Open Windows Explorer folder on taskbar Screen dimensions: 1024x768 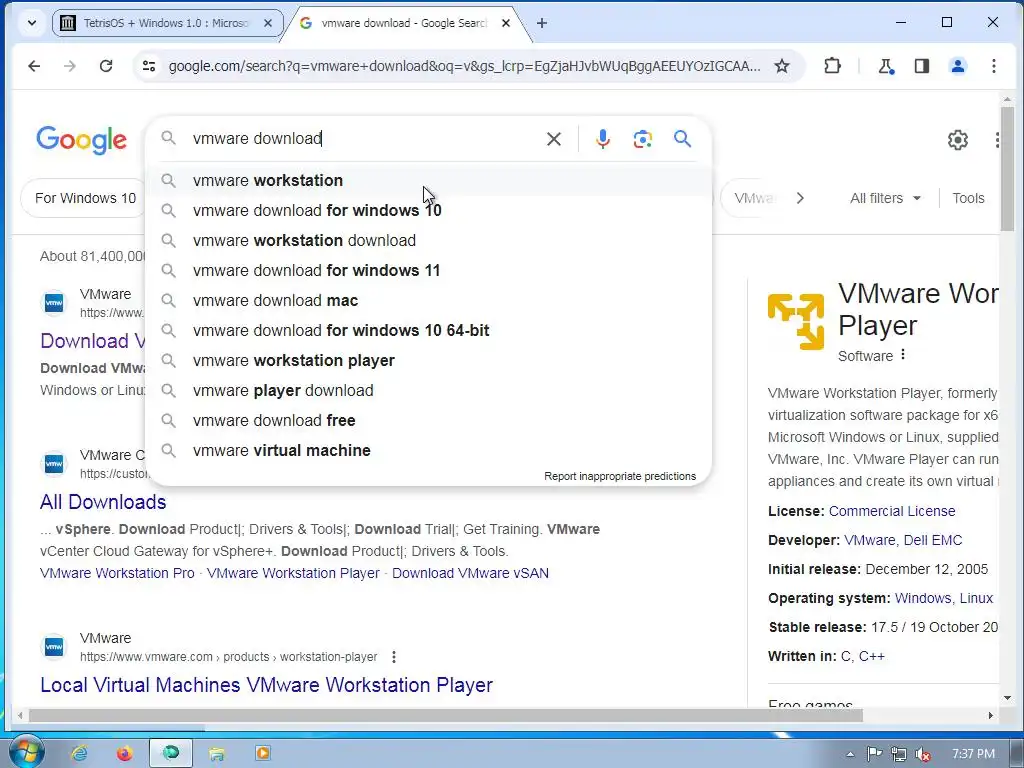[217, 754]
